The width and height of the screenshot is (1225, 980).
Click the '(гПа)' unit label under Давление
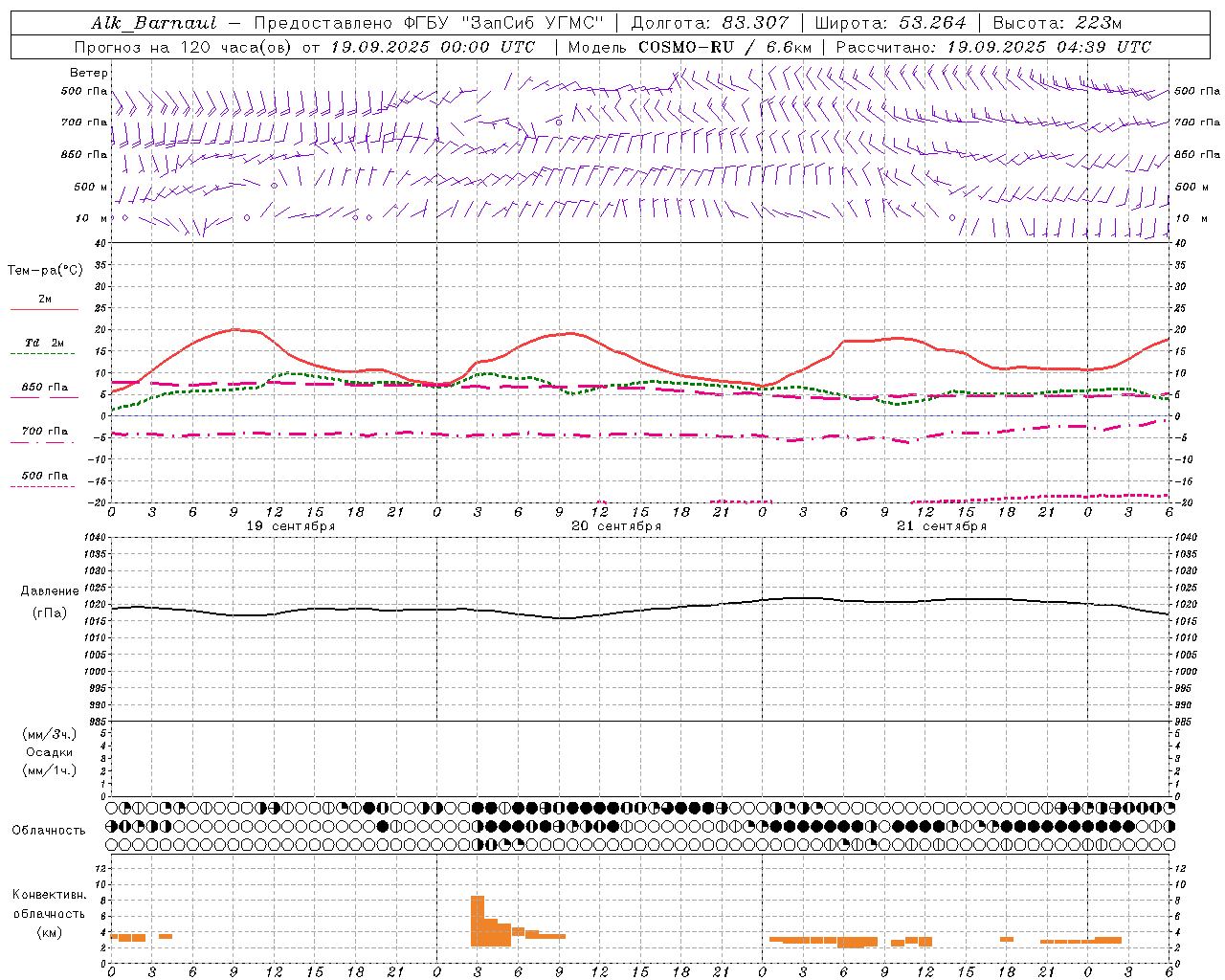click(50, 612)
